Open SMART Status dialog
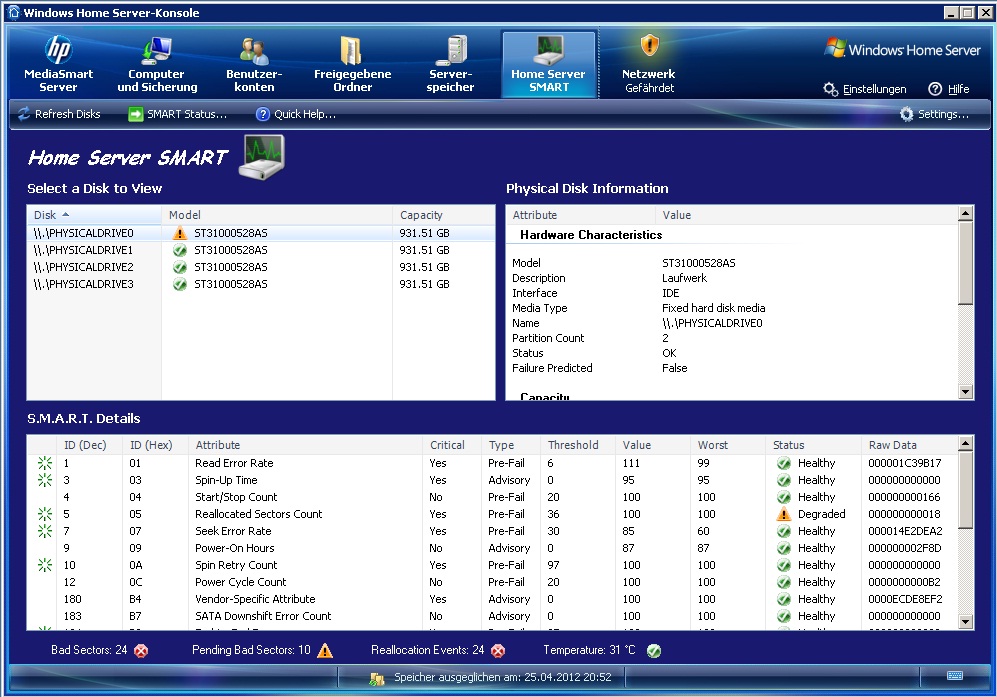 coord(177,114)
